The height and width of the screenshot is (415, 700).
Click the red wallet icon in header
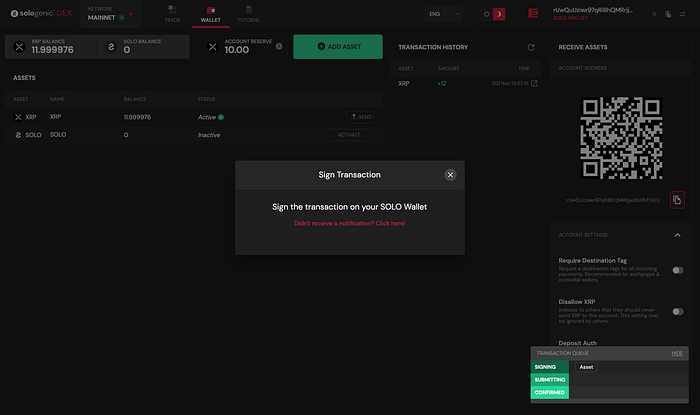533,13
